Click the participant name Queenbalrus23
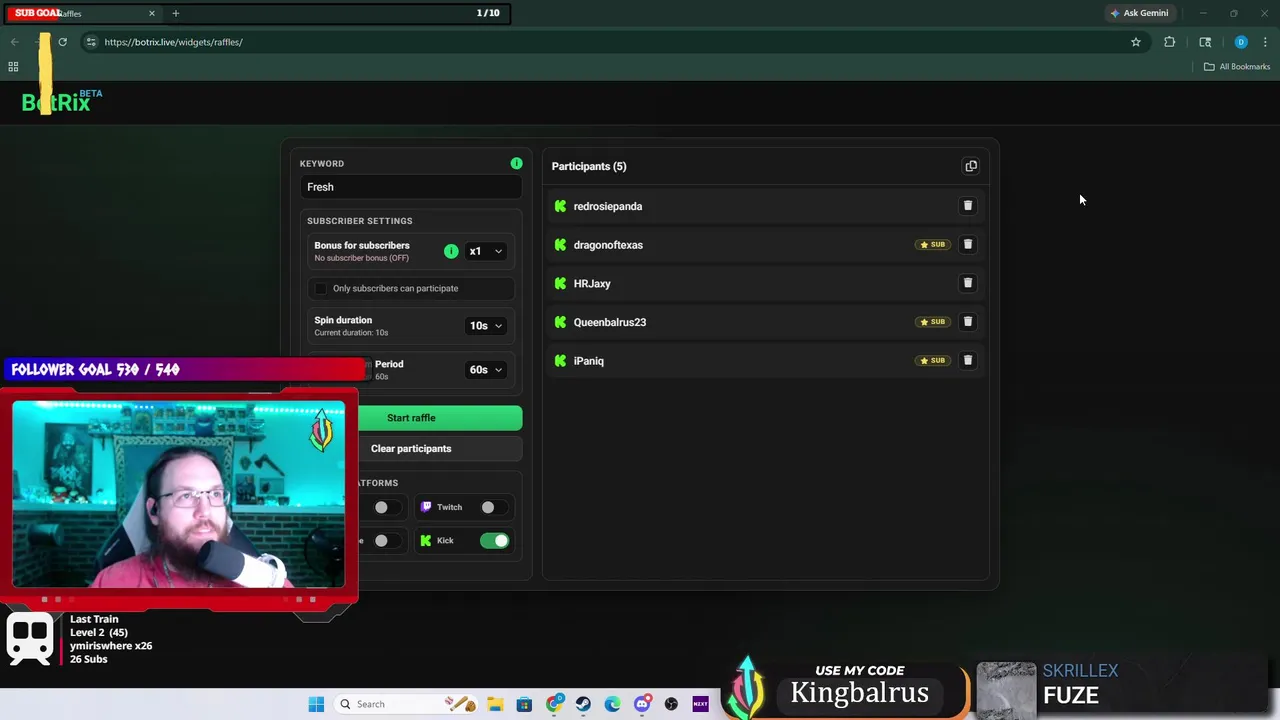This screenshot has width=1280, height=720. pyautogui.click(x=610, y=322)
